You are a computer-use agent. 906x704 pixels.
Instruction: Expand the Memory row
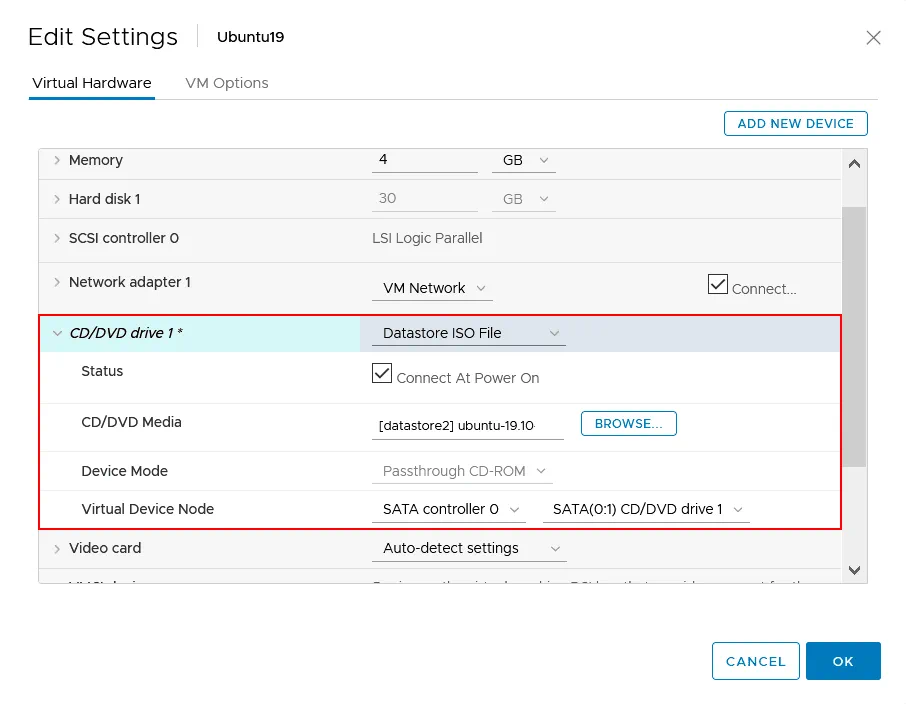pyautogui.click(x=58, y=160)
